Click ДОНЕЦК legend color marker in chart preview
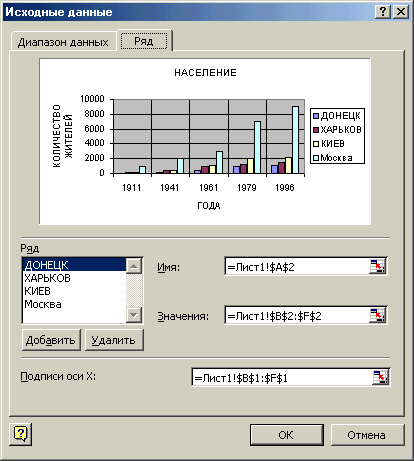The width and height of the screenshot is (414, 461). tap(316, 116)
